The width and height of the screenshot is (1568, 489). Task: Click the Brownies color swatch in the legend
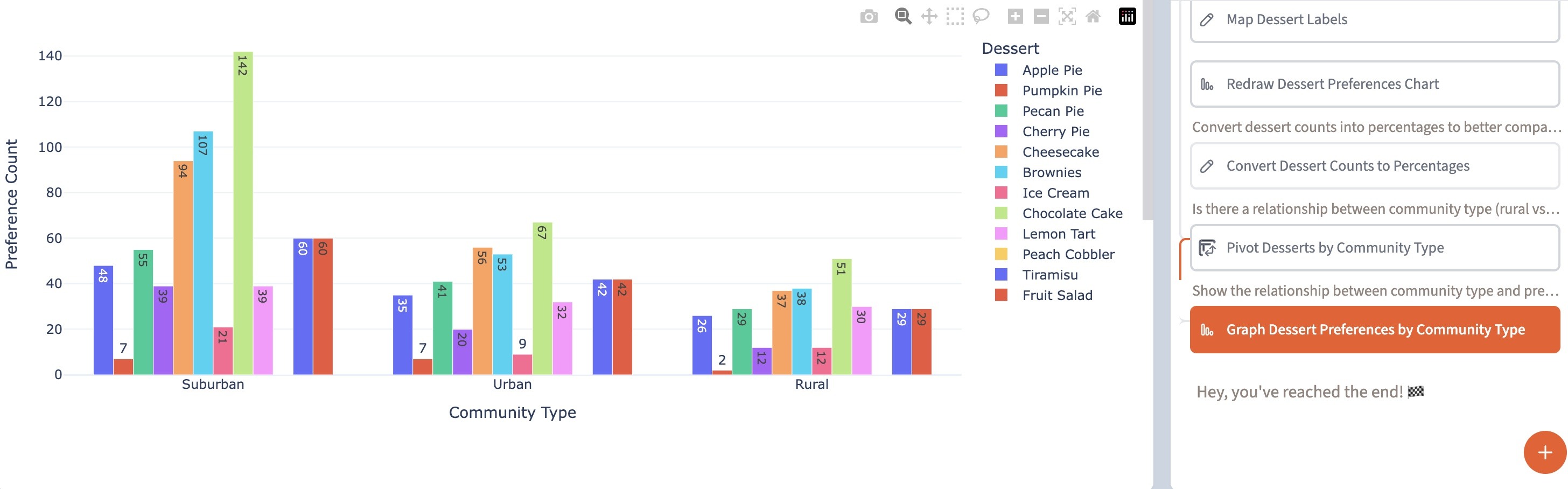pyautogui.click(x=1000, y=172)
